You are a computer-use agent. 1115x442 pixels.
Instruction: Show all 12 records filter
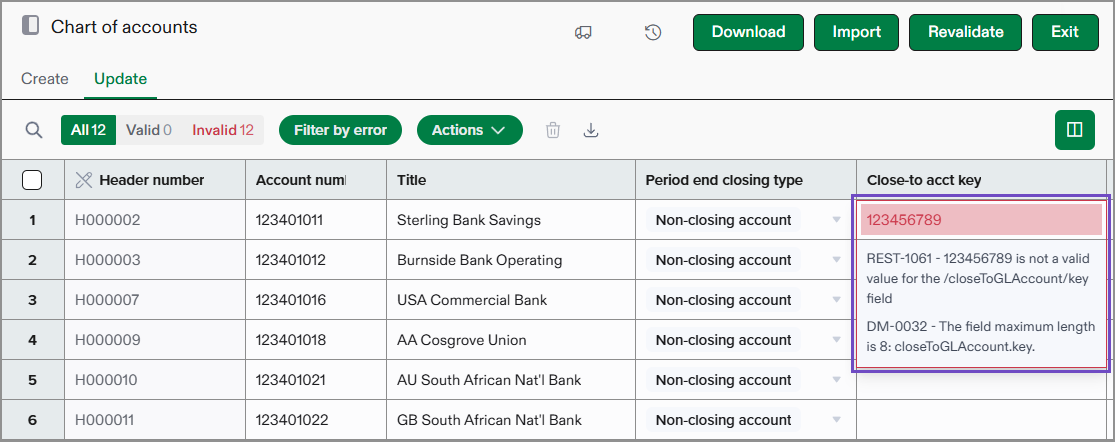coord(88,130)
